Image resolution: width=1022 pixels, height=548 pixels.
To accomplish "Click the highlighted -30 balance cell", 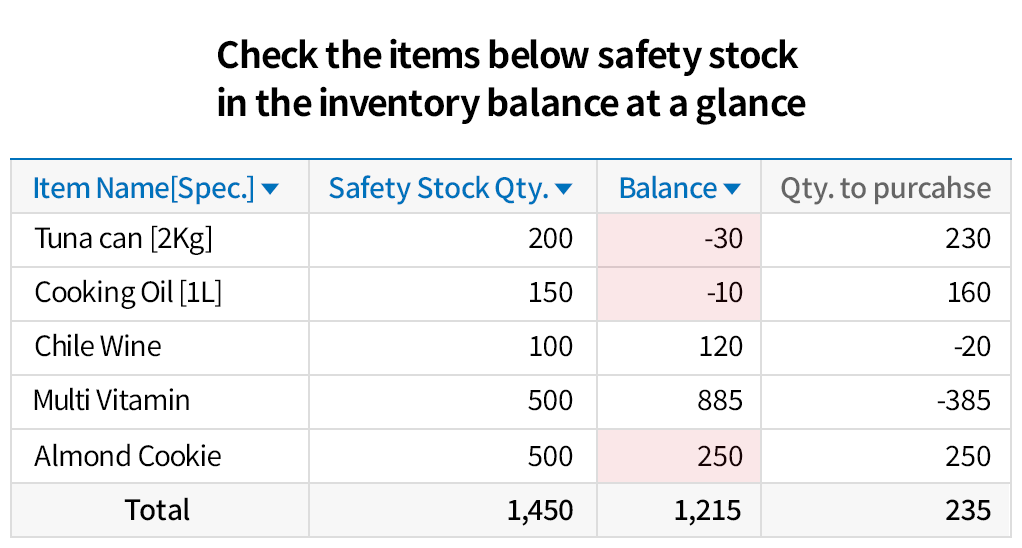I will [x=679, y=239].
